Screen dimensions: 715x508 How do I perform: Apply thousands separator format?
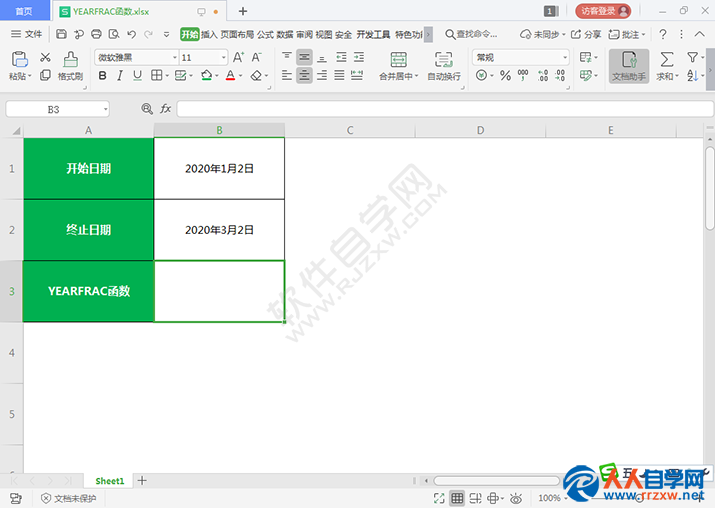(523, 75)
